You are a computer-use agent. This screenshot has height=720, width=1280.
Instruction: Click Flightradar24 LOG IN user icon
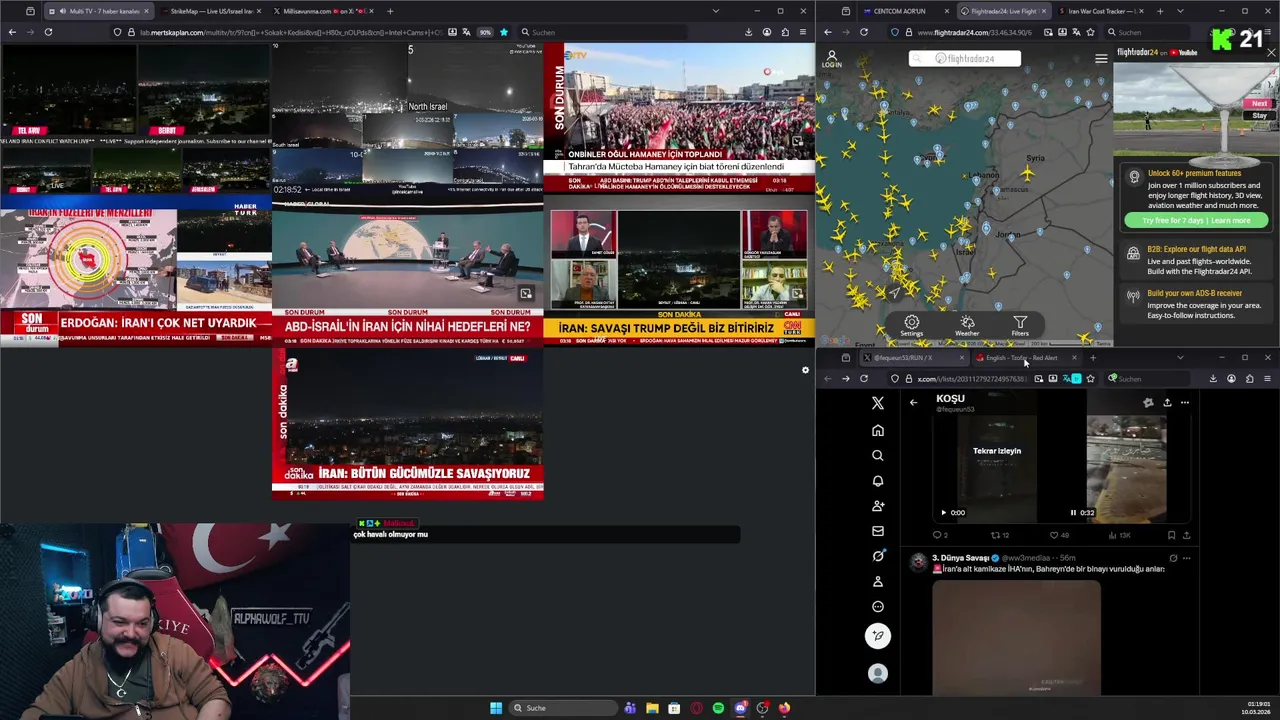coord(832,59)
